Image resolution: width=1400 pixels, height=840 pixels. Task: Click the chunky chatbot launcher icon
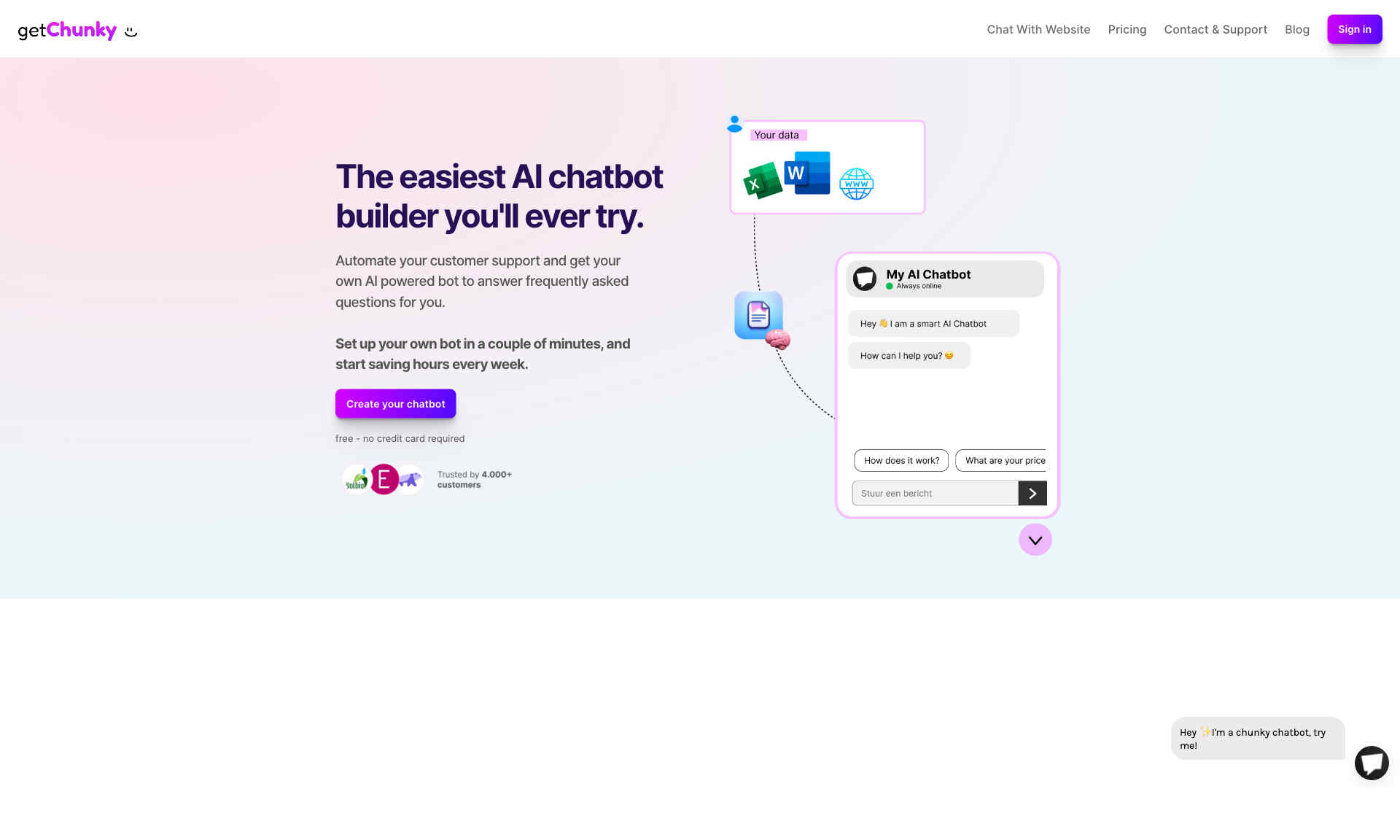coord(1371,762)
